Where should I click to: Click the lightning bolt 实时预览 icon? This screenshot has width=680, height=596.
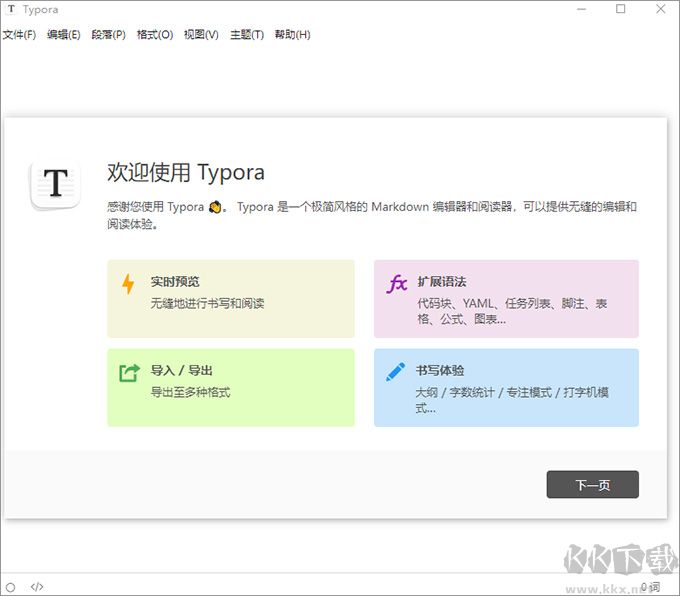tap(128, 284)
